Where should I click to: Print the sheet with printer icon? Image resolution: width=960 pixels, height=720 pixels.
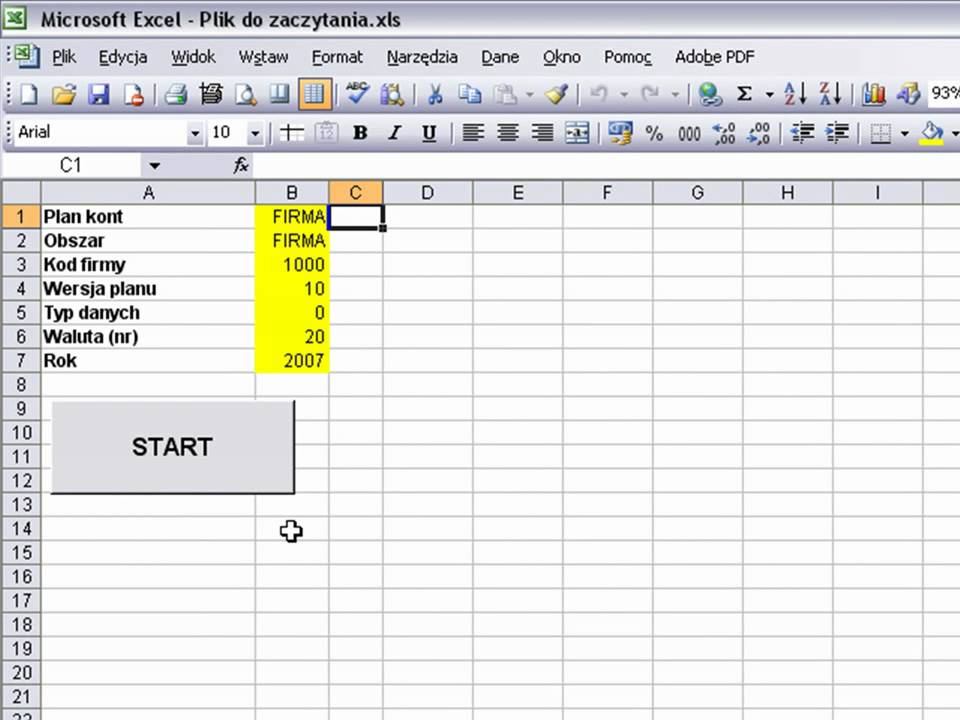[176, 94]
